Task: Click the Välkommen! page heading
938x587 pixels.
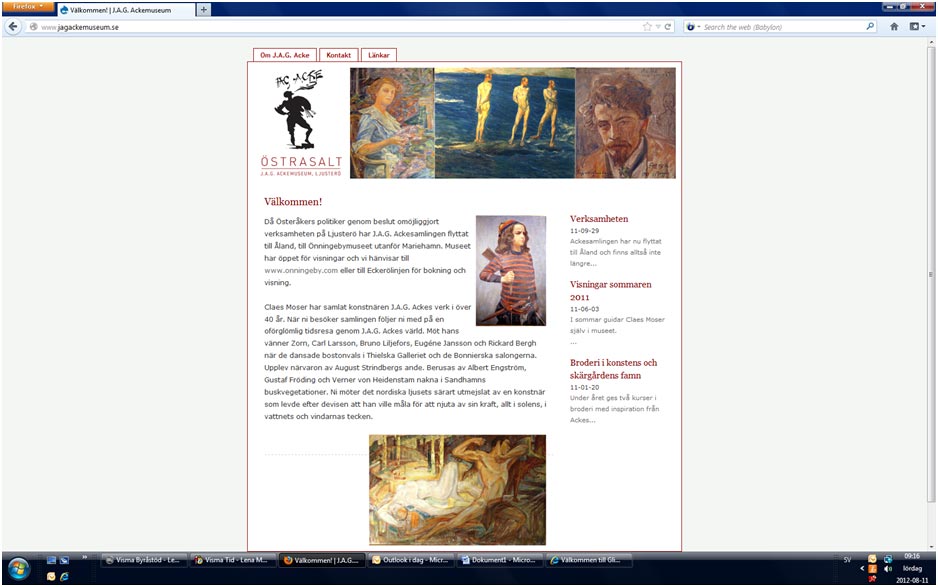Action: [293, 202]
